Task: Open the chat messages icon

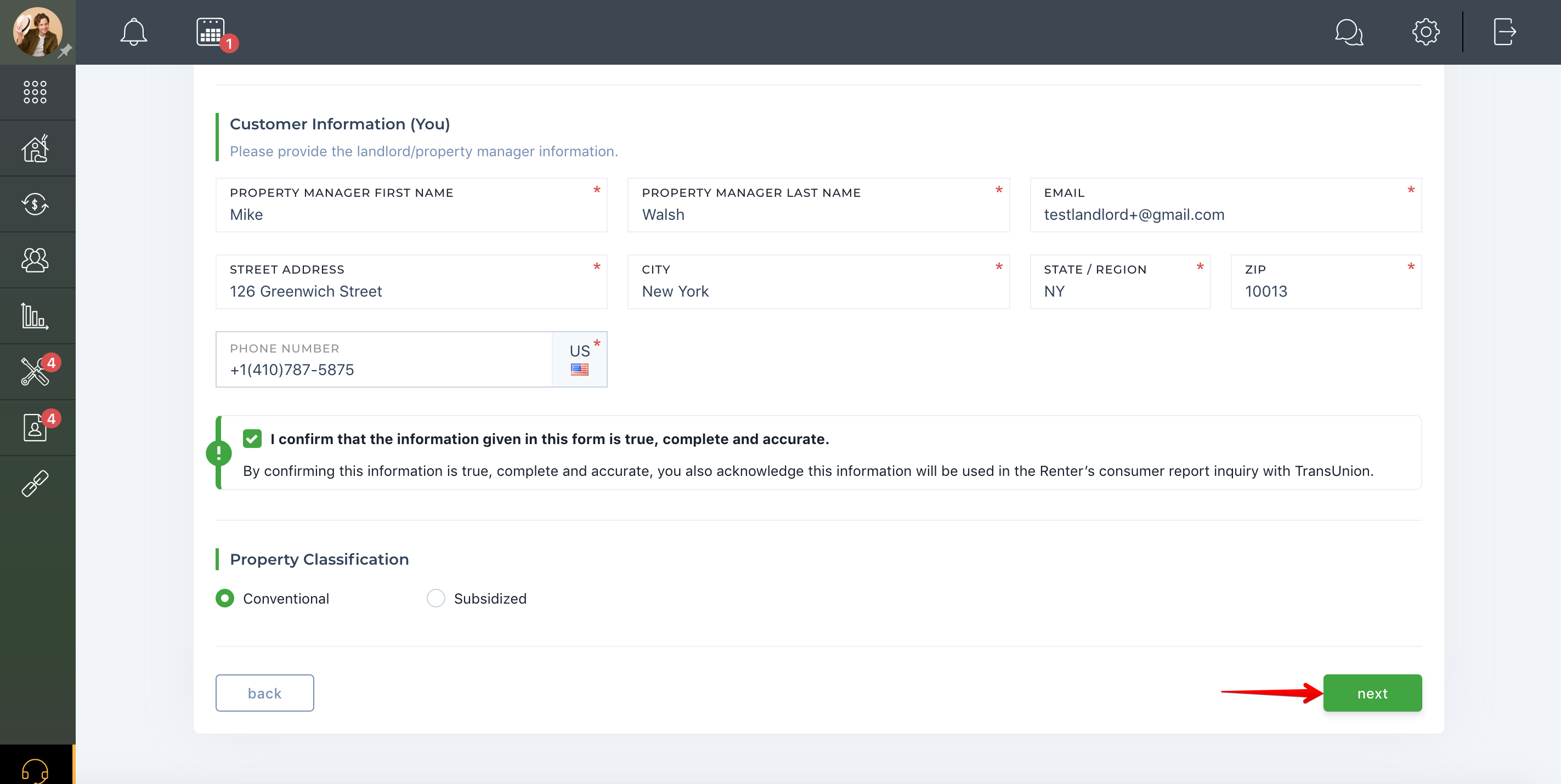Action: 1348,32
